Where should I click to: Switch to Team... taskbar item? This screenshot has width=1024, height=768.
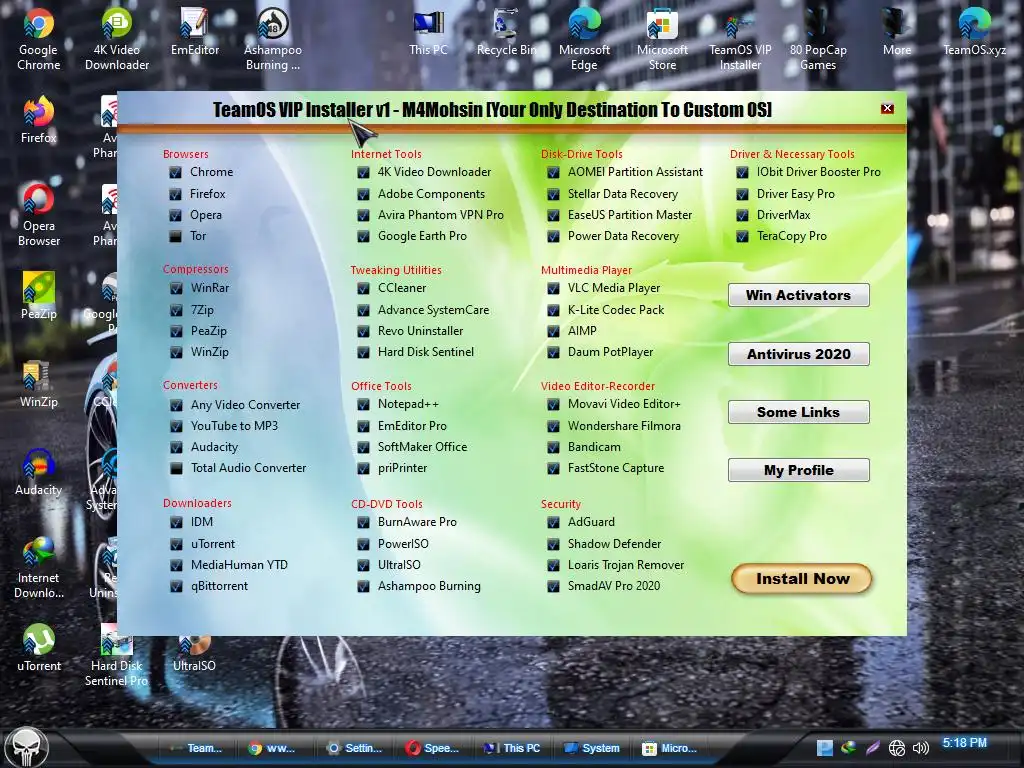coord(197,748)
